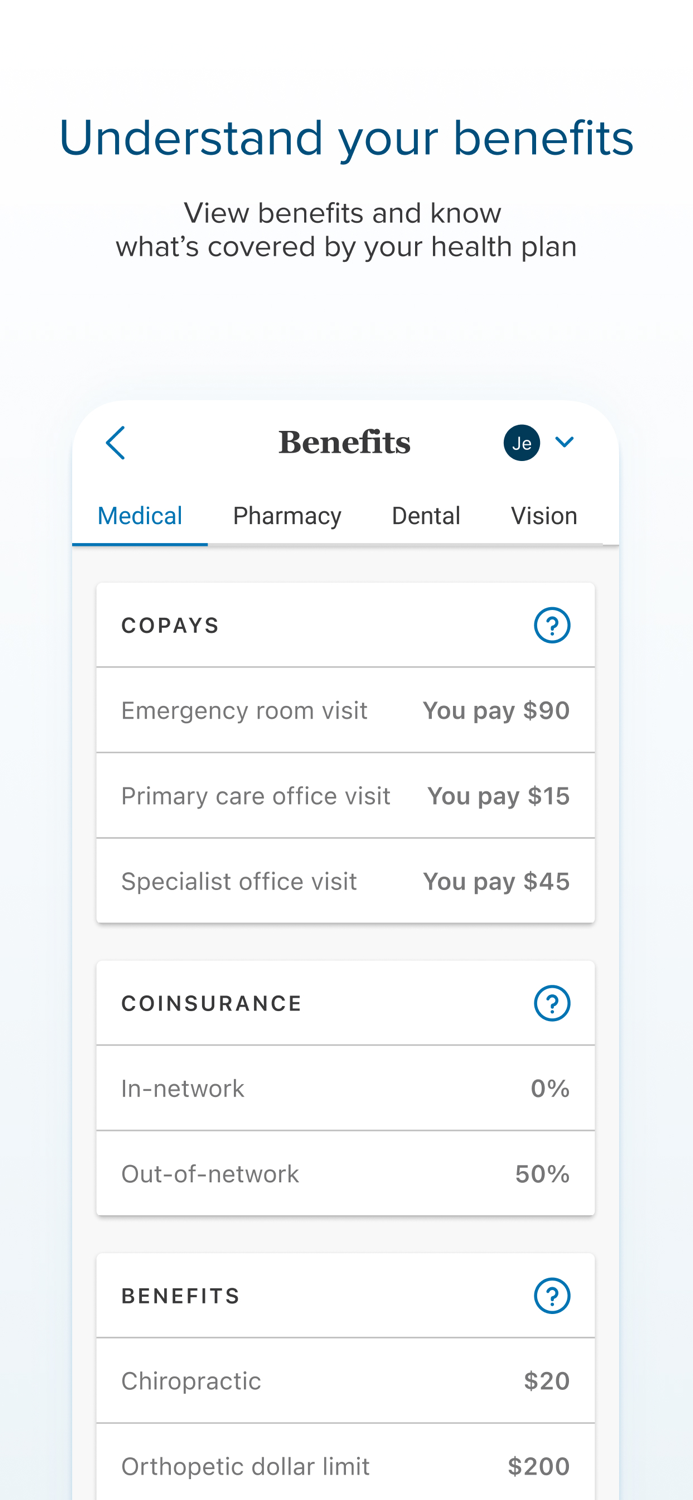The width and height of the screenshot is (693, 1500).
Task: Click the back arrow on the Benefits screen
Action: click(114, 441)
